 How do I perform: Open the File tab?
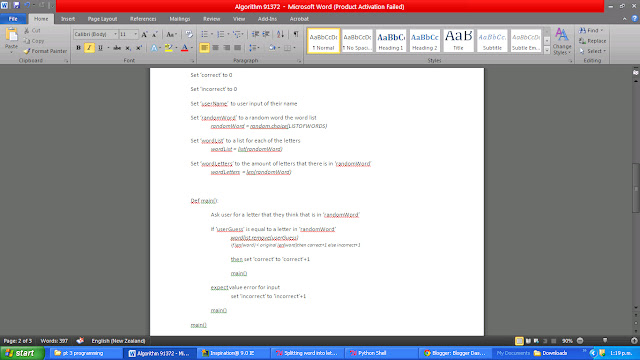(13, 19)
